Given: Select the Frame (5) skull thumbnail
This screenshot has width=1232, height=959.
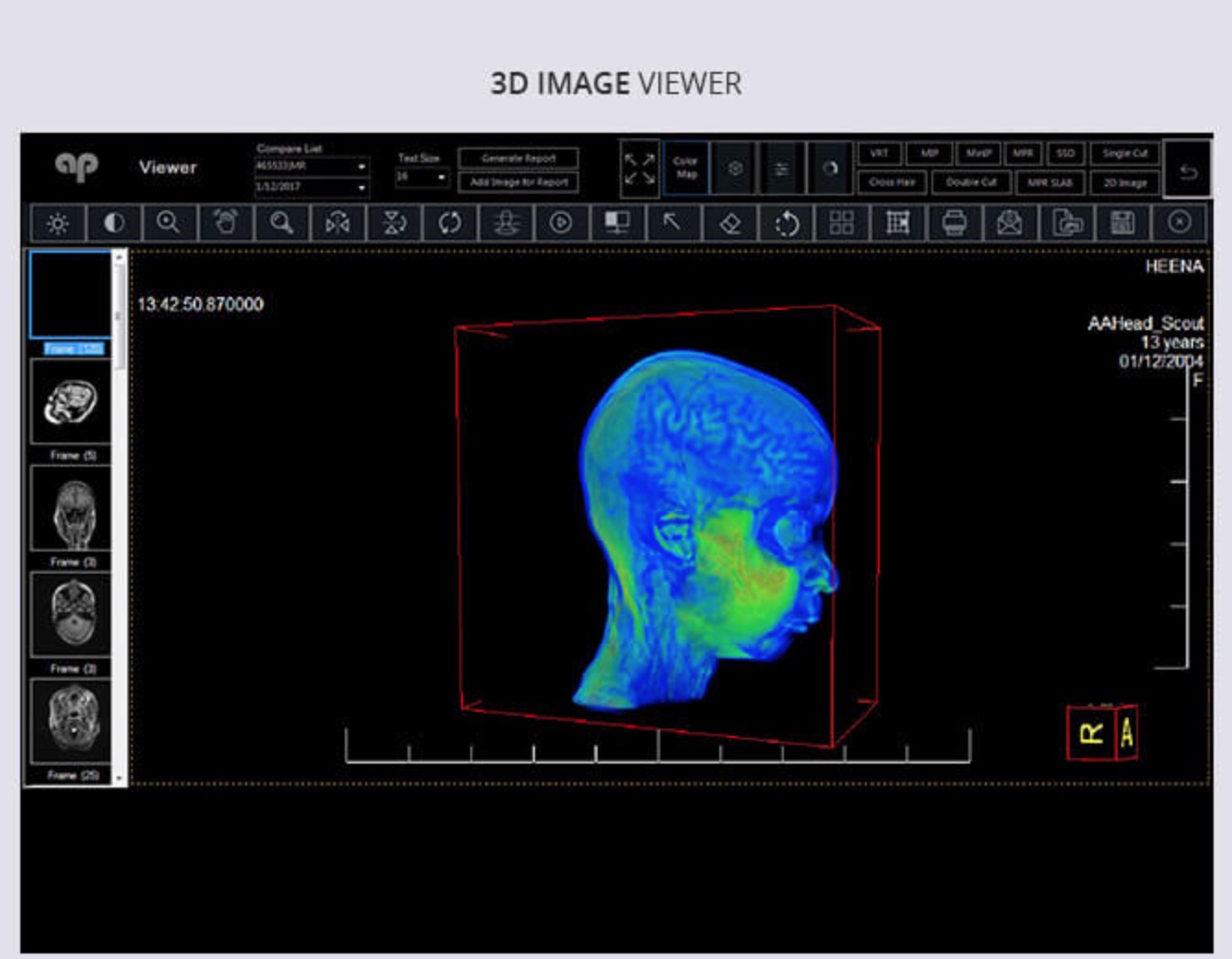Looking at the screenshot, I should pos(71,403).
